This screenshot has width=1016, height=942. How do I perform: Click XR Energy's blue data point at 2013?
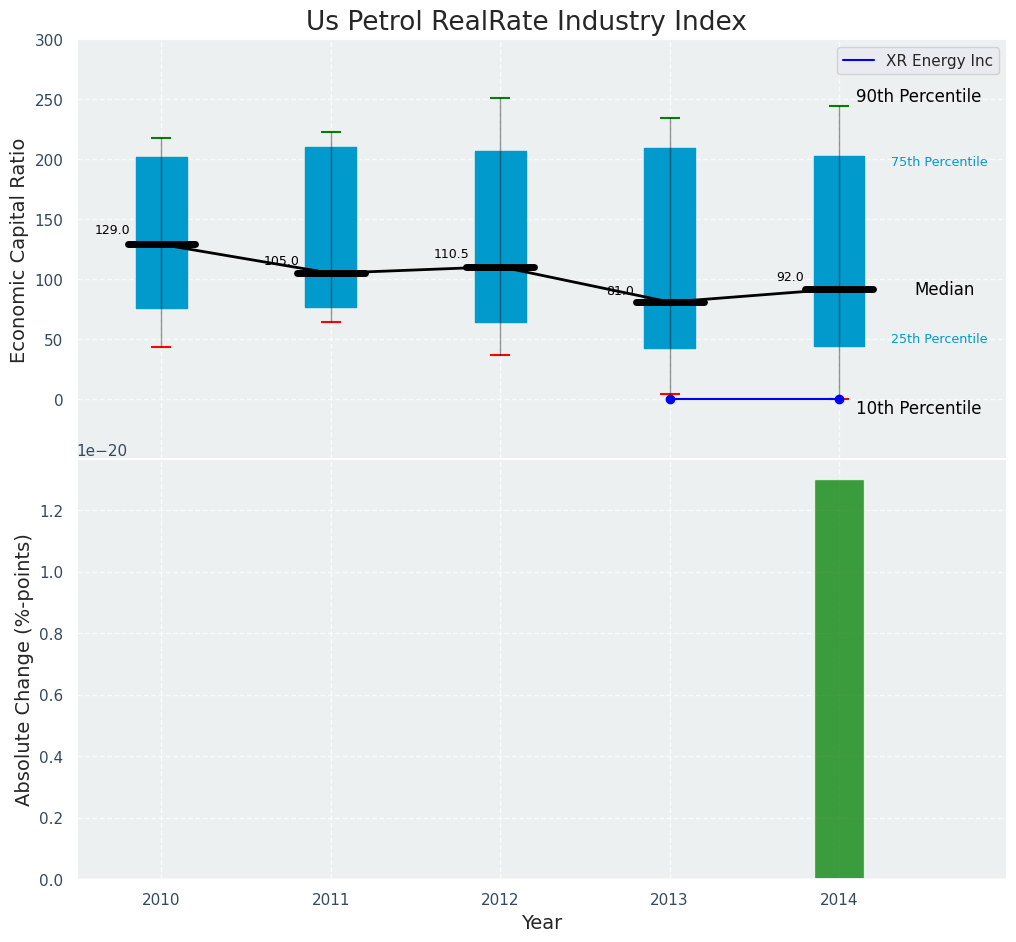coord(670,399)
